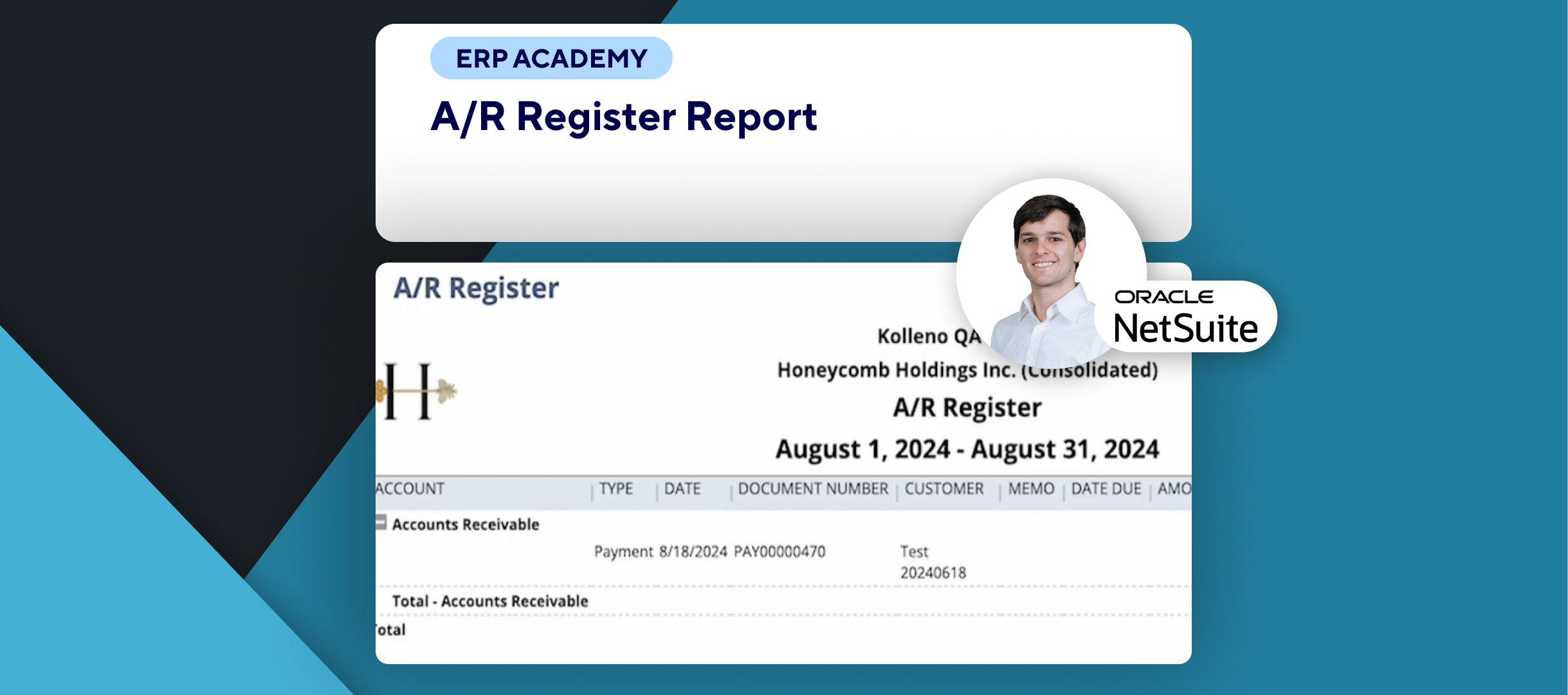Viewport: 1568px width, 695px height.
Task: Click the August 2024 date range heading
Action: [x=967, y=449]
